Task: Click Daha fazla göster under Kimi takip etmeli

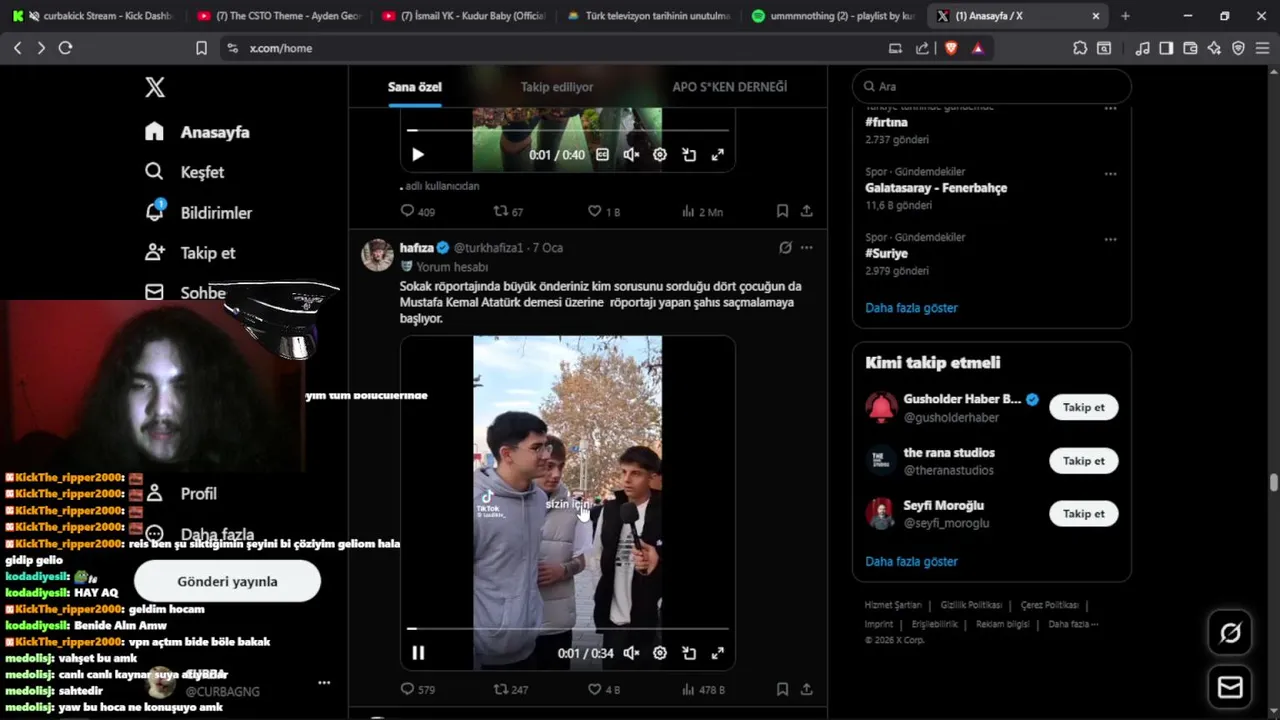Action: point(911,562)
